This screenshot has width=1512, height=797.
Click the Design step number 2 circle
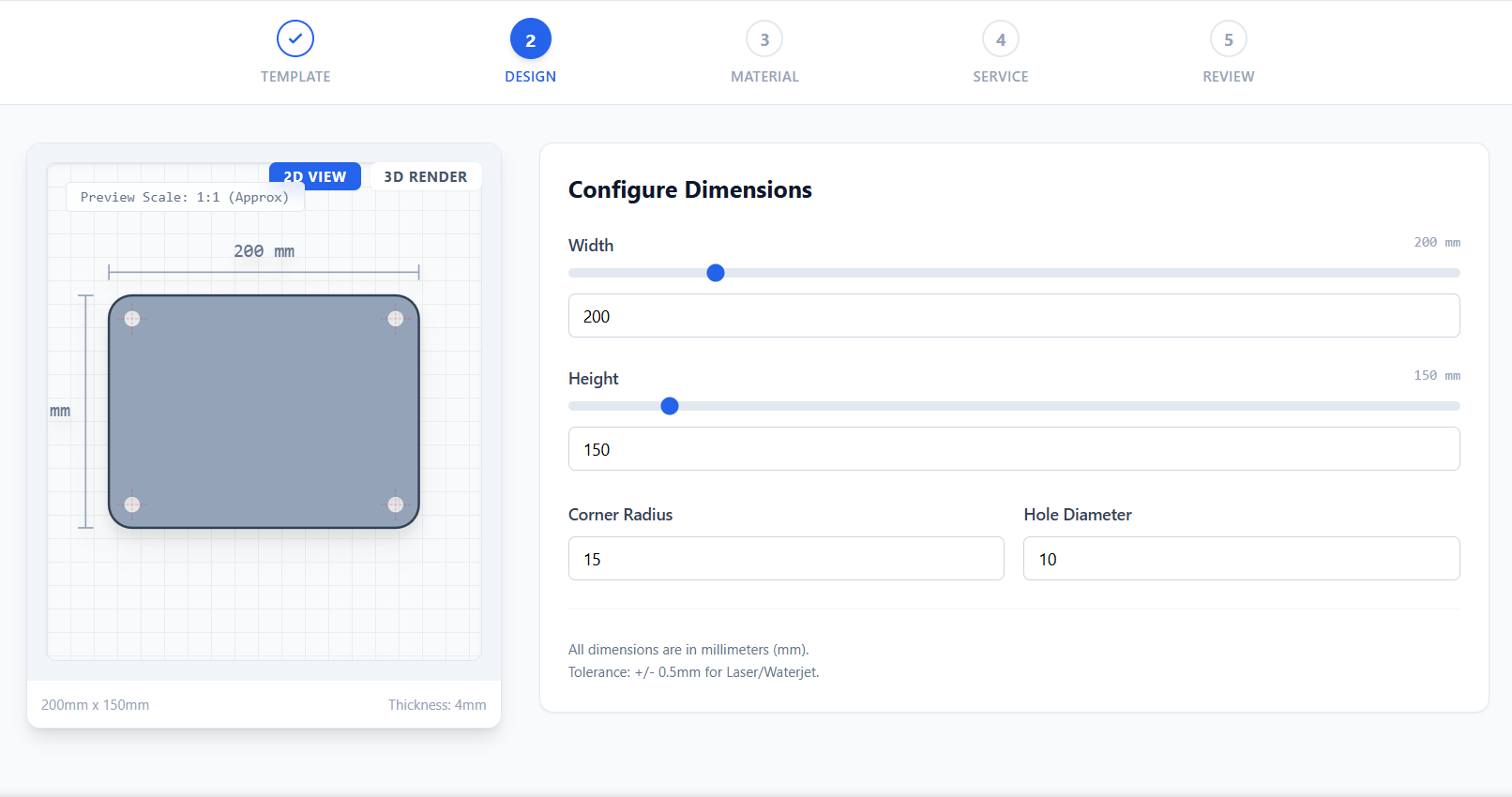click(x=530, y=39)
